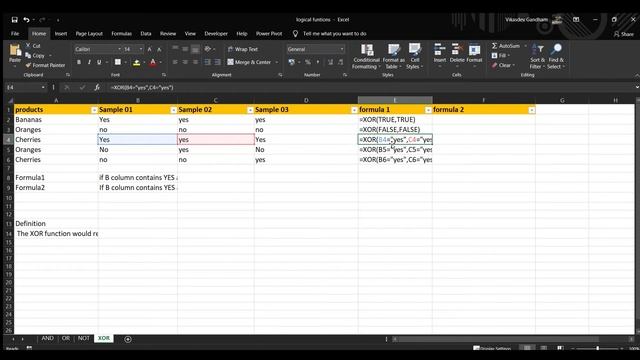Click the zoom slider in status bar
Image resolution: width=640 pixels, height=360 pixels.
[x=597, y=348]
